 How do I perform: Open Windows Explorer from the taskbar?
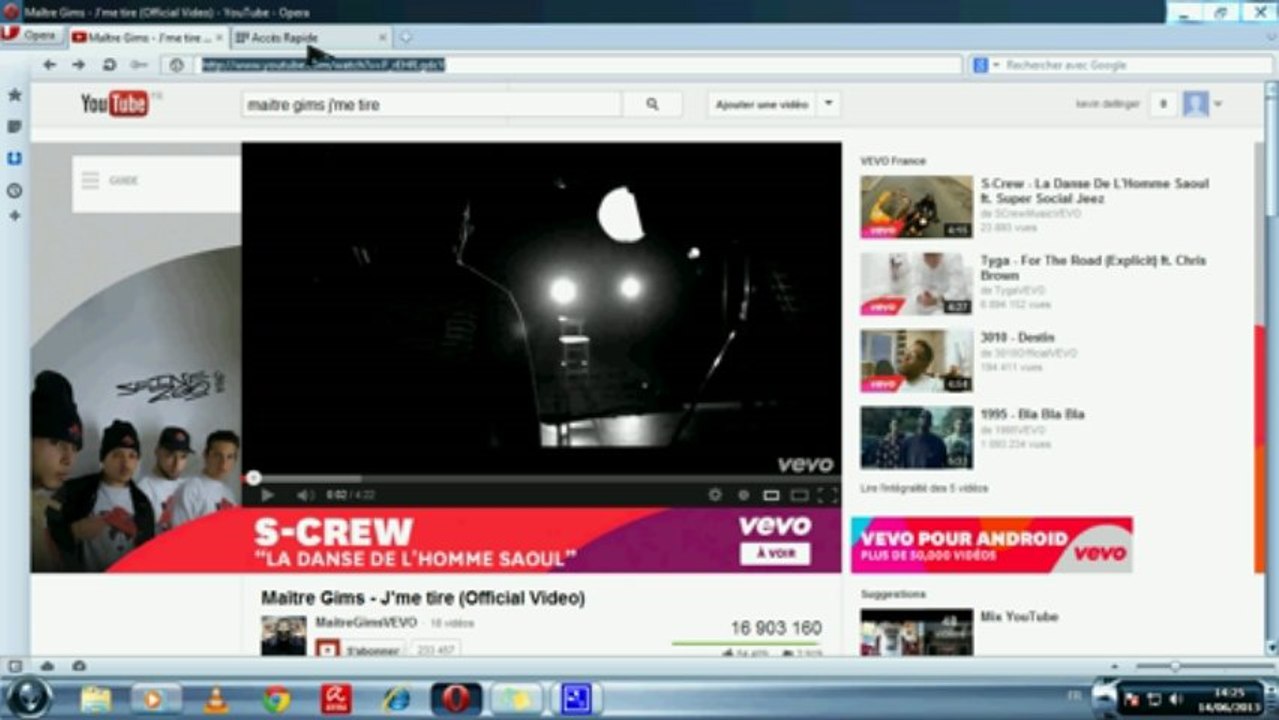click(96, 698)
